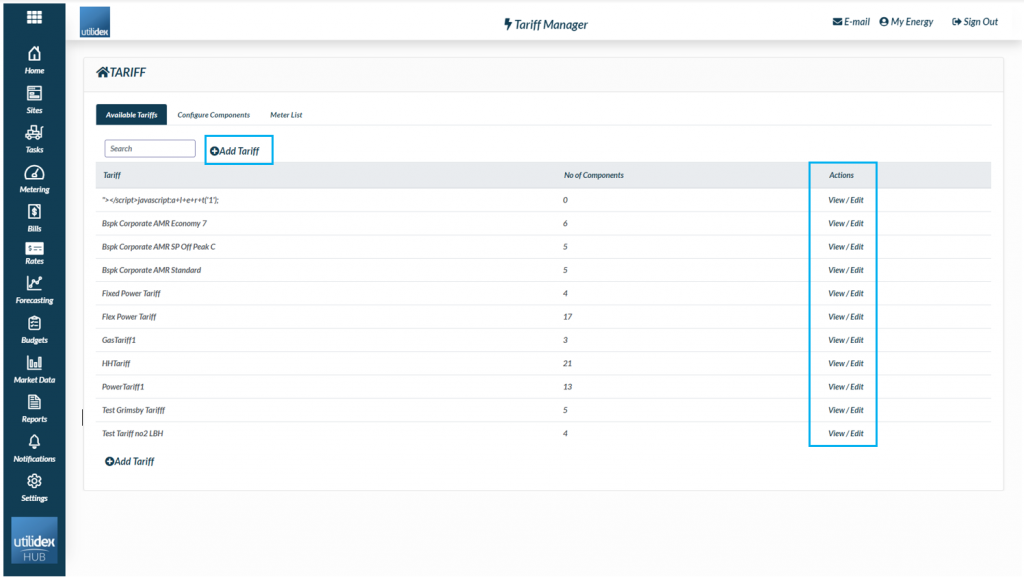This screenshot has height=577, width=1024.
Task: Click View / Edit for Flex Power Tariff
Action: pyautogui.click(x=845, y=317)
